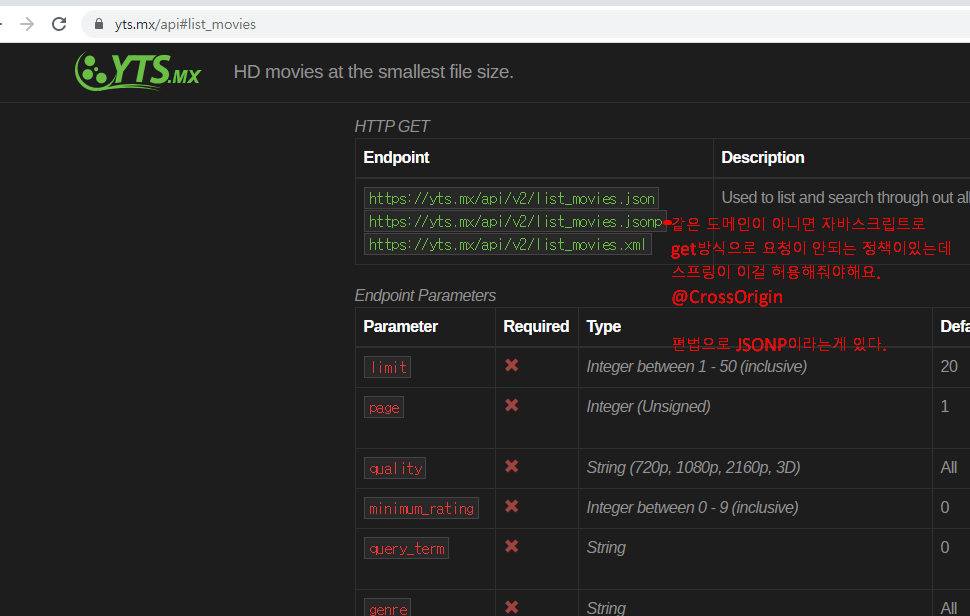The image size is (970, 616).
Task: Click the tagline 'HD movies at the smallest file size.'
Action: pyautogui.click(x=374, y=72)
